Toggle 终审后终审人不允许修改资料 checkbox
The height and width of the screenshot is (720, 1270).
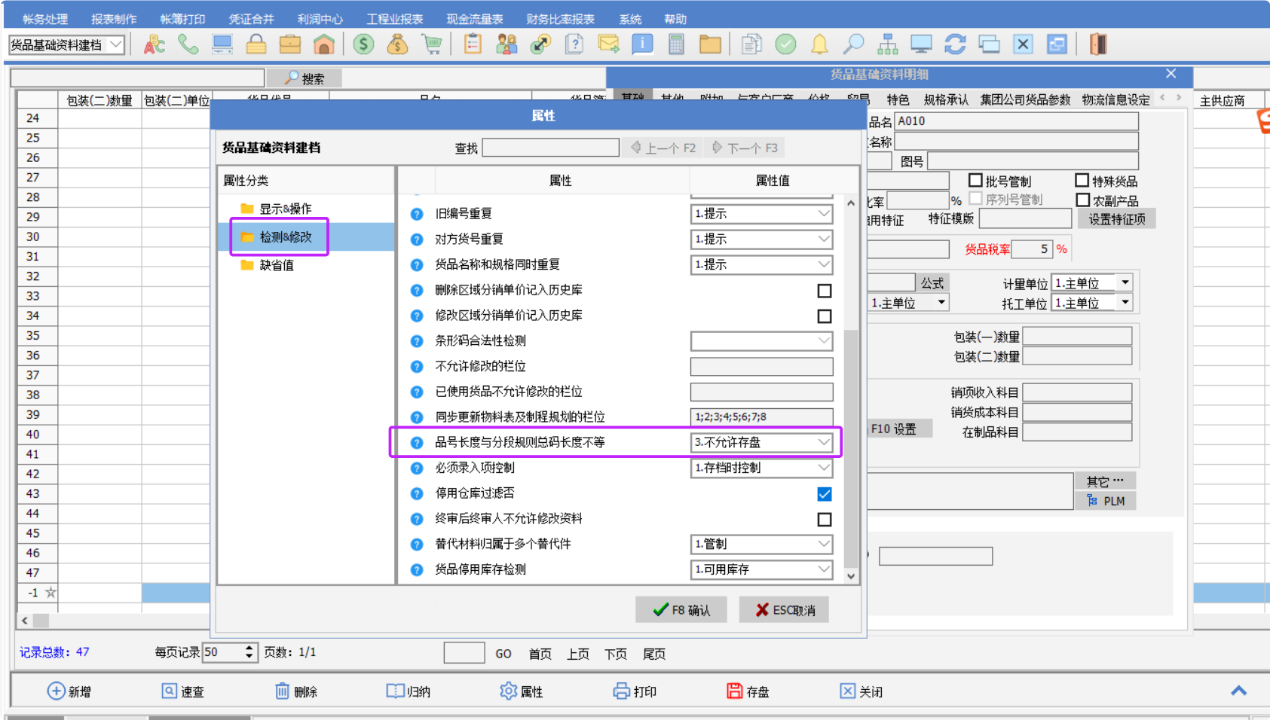(824, 519)
